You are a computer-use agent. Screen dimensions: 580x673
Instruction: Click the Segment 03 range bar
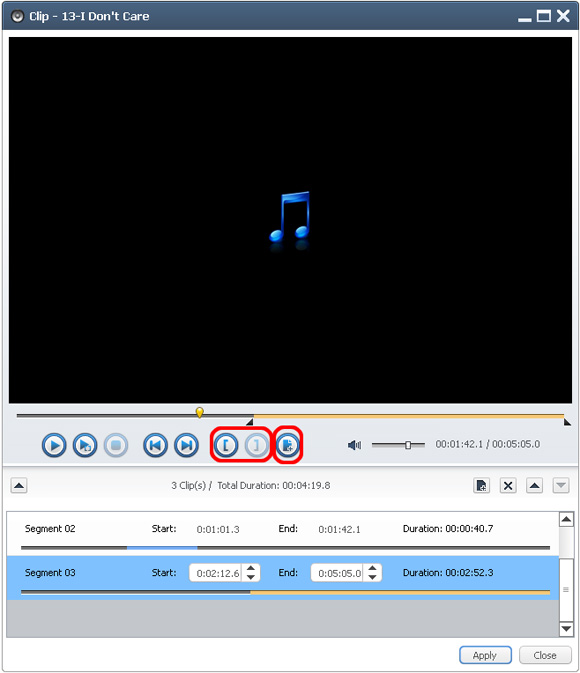click(x=285, y=592)
